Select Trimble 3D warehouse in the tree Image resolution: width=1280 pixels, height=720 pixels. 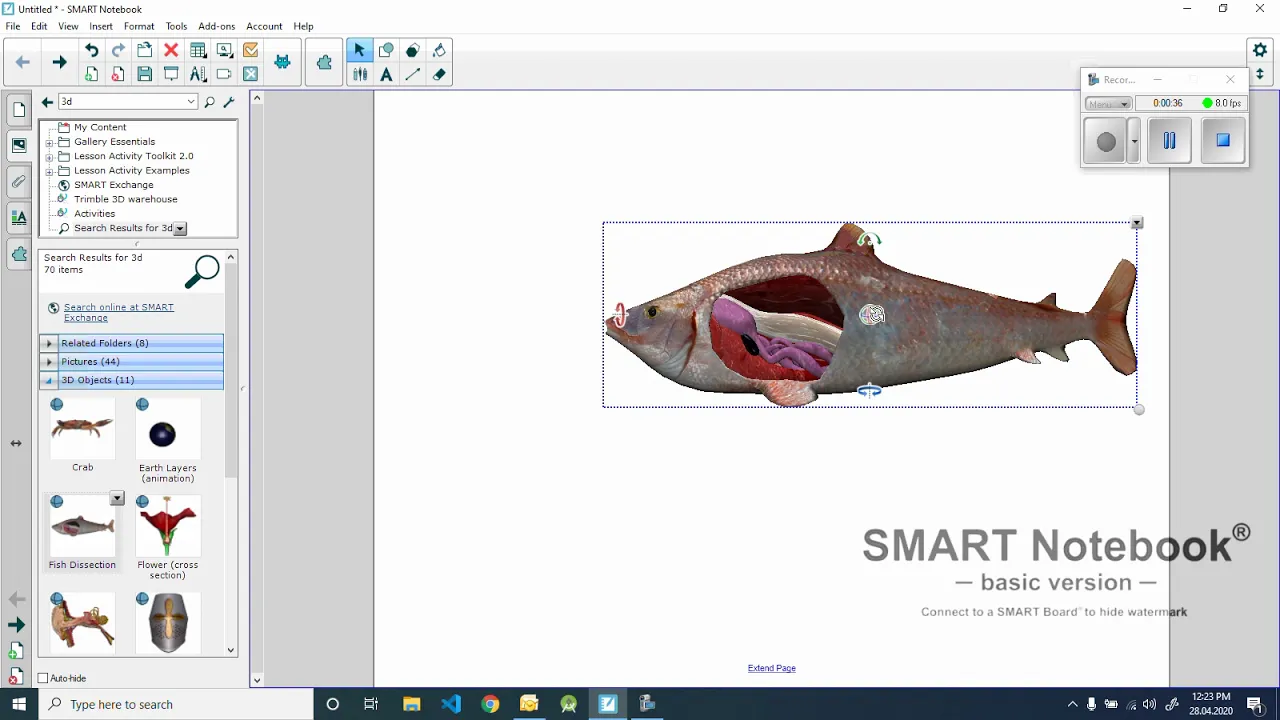coord(125,199)
